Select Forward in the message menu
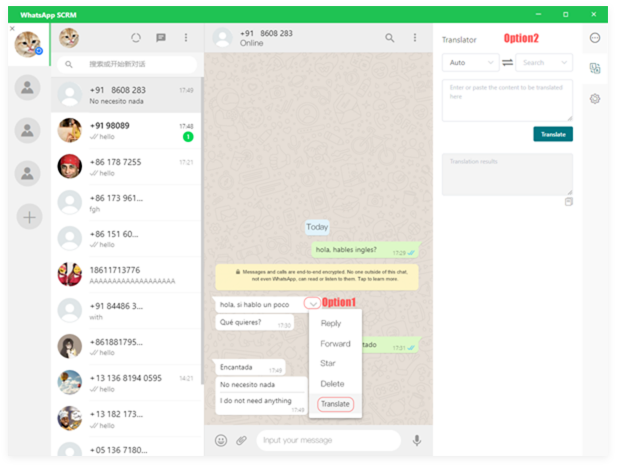 [x=335, y=343]
